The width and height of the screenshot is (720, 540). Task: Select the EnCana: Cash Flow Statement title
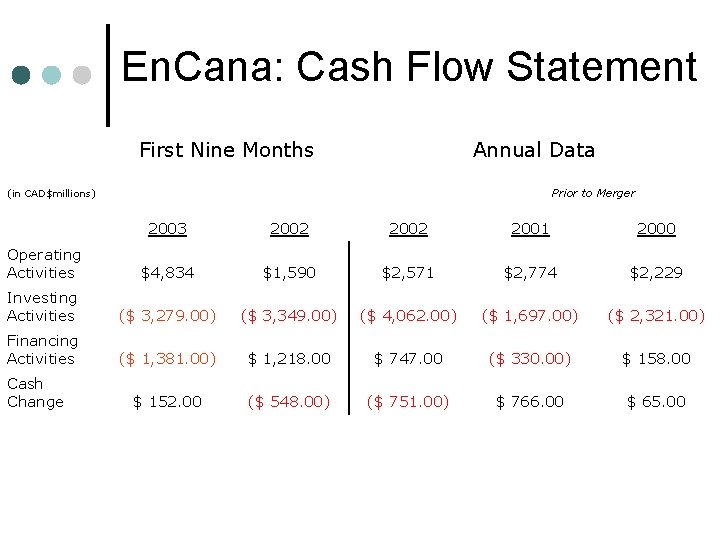tap(409, 67)
